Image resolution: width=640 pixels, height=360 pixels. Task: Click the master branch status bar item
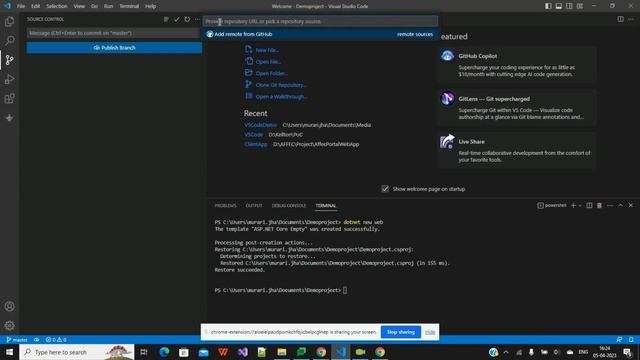point(17,340)
